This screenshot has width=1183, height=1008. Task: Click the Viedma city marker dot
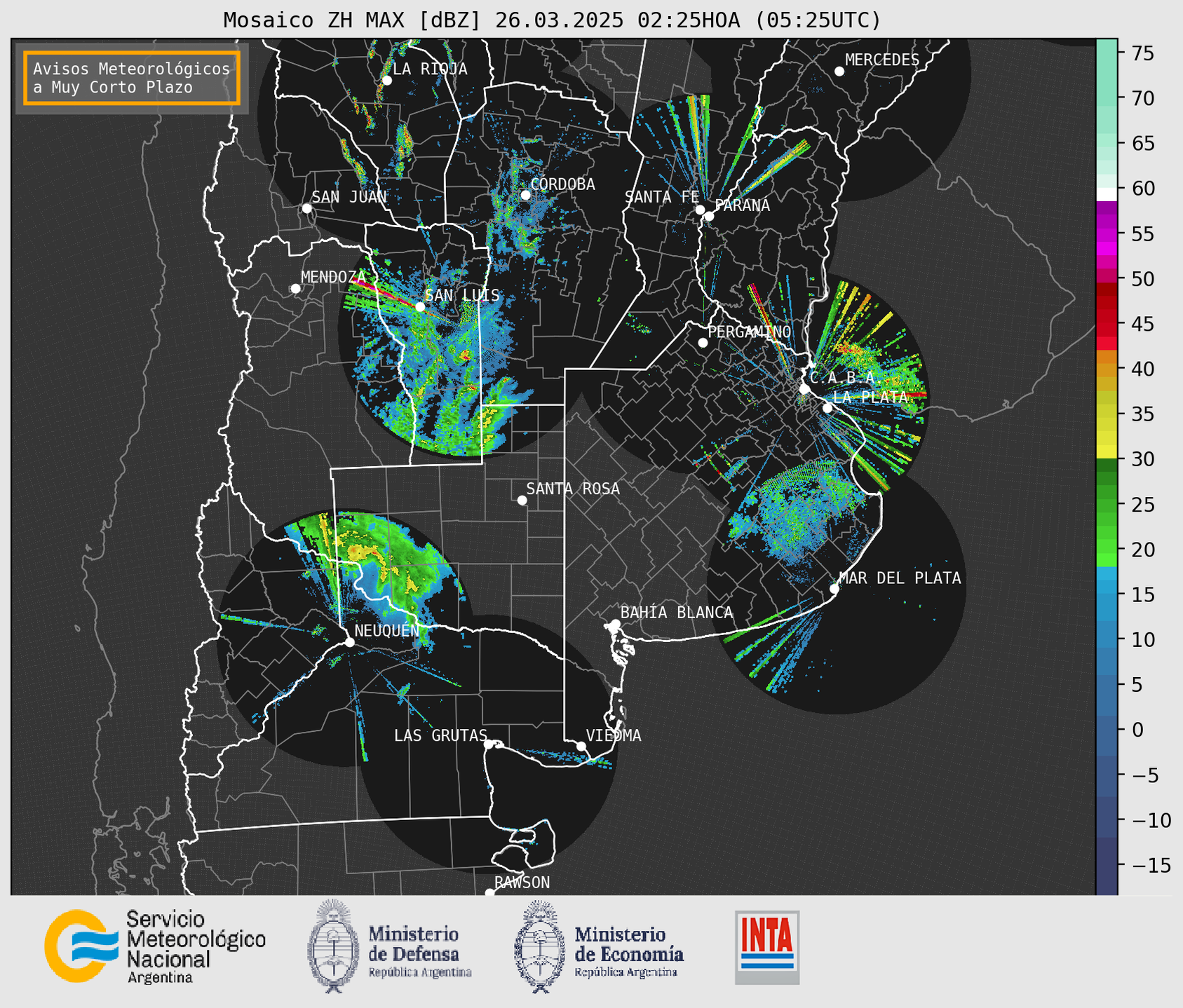point(581,746)
